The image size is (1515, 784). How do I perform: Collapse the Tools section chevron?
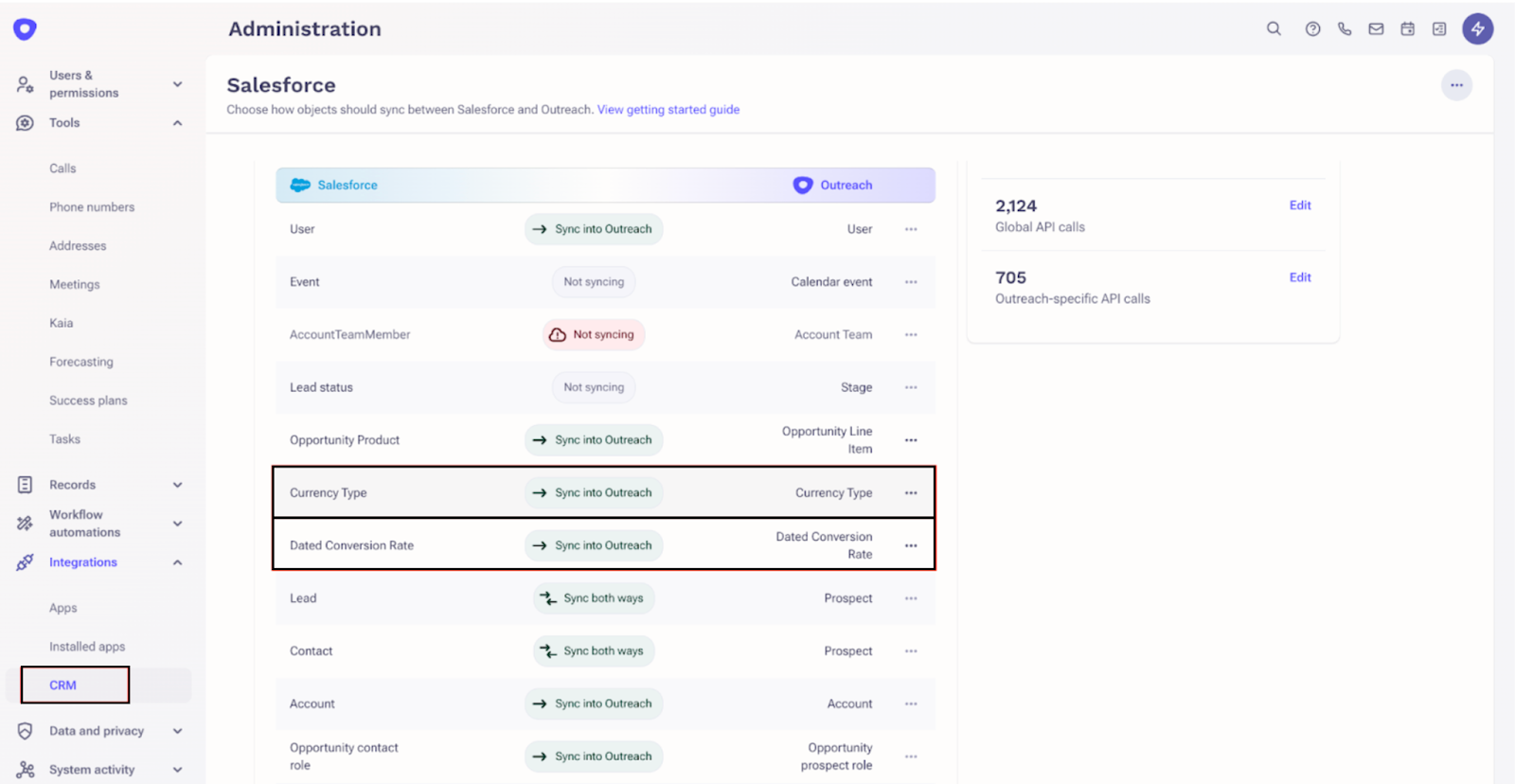coord(177,123)
